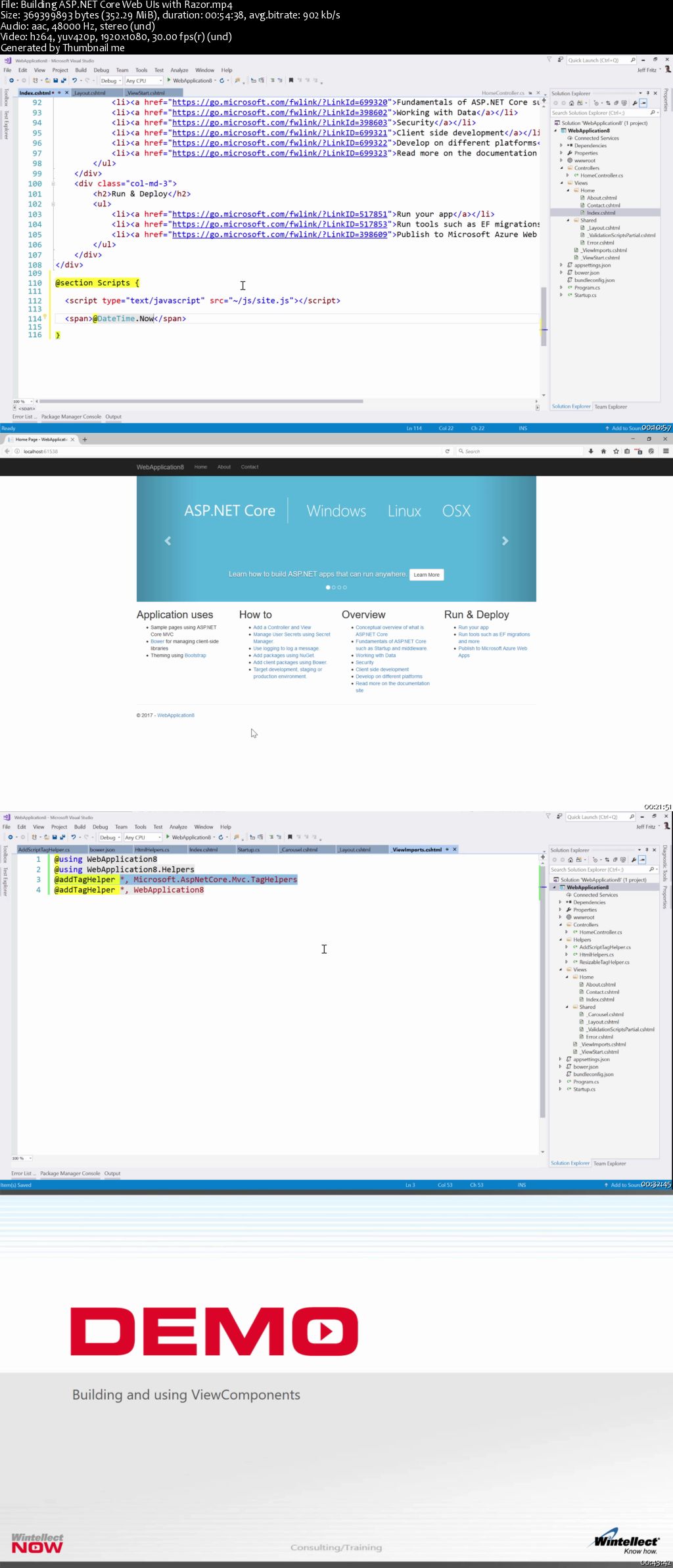The width and height of the screenshot is (673, 1568).
Task: Click bookmark flag icon, top Visual Studio toolbar
Action: (x=290, y=81)
